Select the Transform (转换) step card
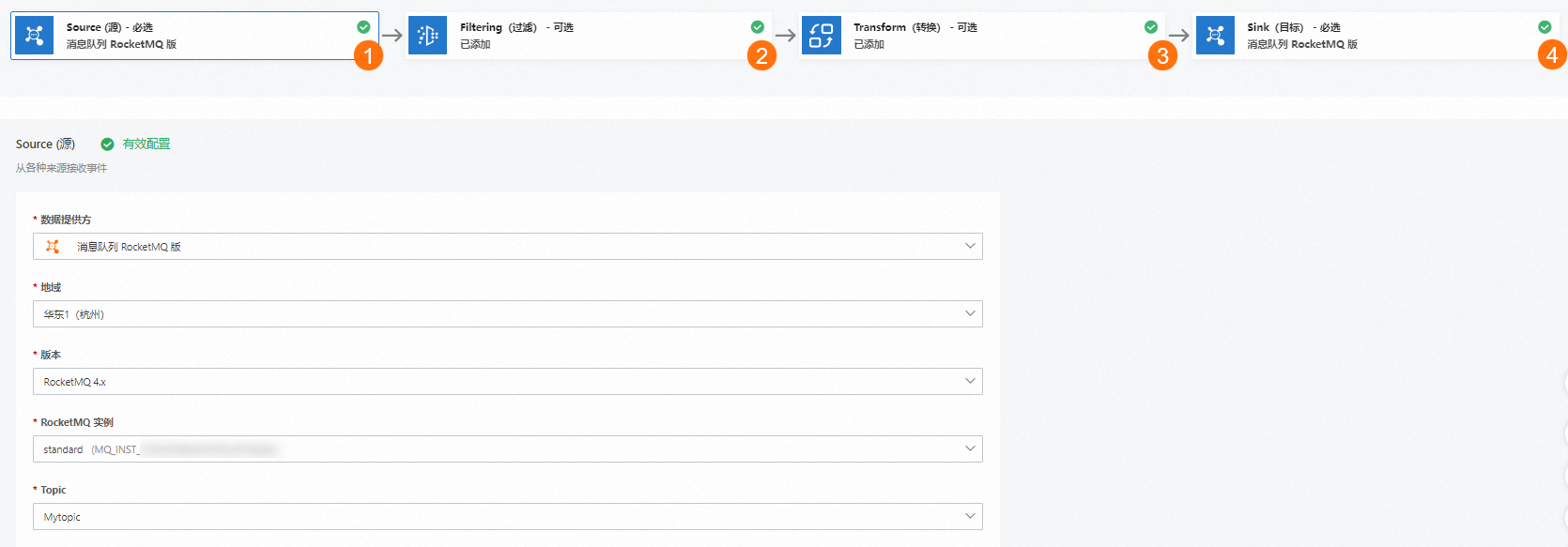Viewport: 1568px width, 547px height. point(982,36)
